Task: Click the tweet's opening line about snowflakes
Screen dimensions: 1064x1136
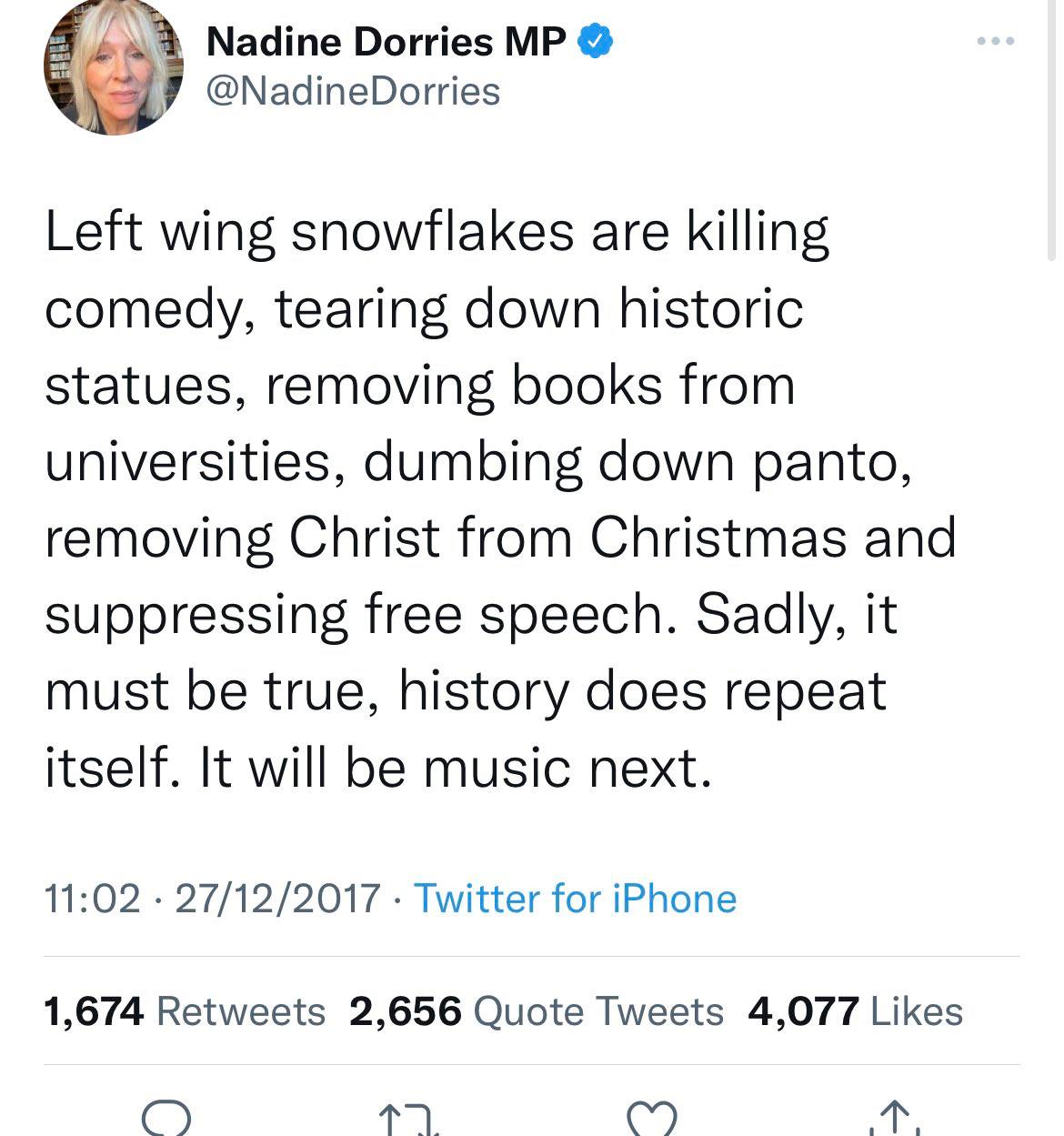Action: tap(437, 232)
